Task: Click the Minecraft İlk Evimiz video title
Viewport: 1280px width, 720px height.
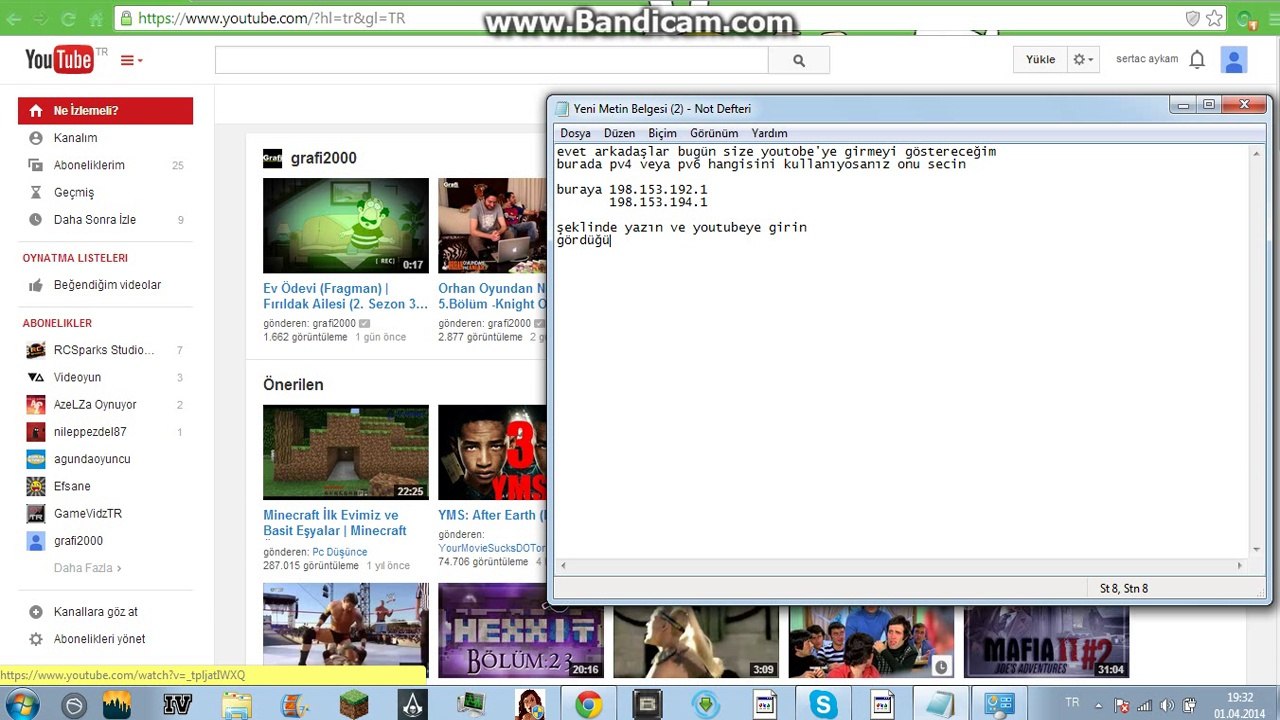Action: click(x=335, y=523)
